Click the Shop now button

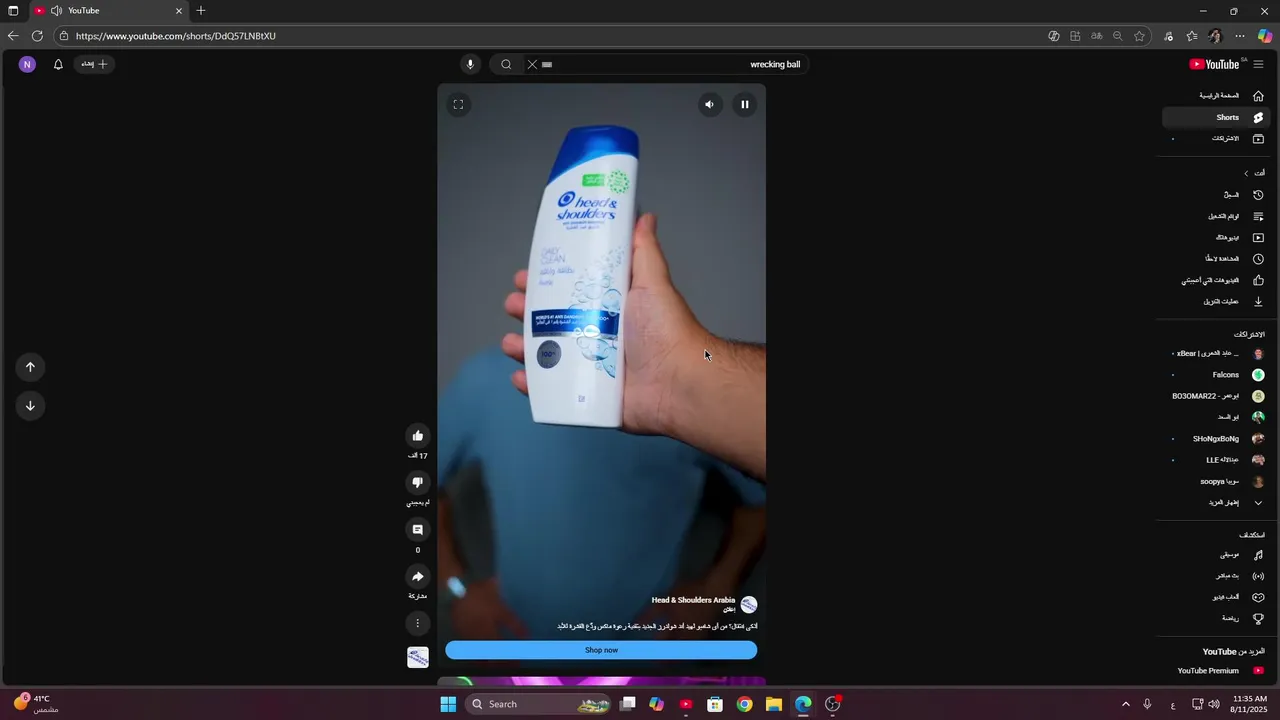601,650
